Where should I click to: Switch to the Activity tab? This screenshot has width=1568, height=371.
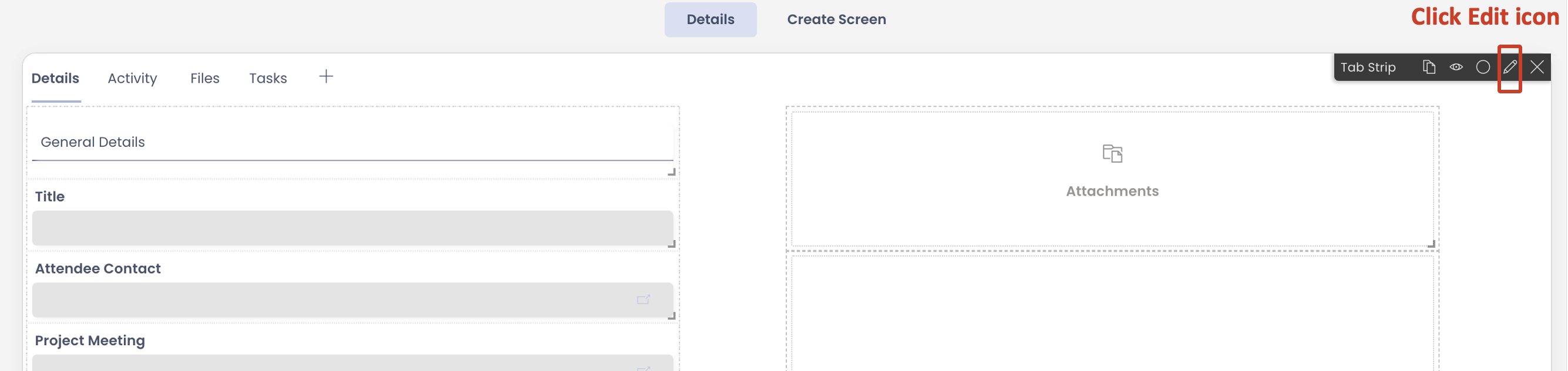[x=132, y=79]
